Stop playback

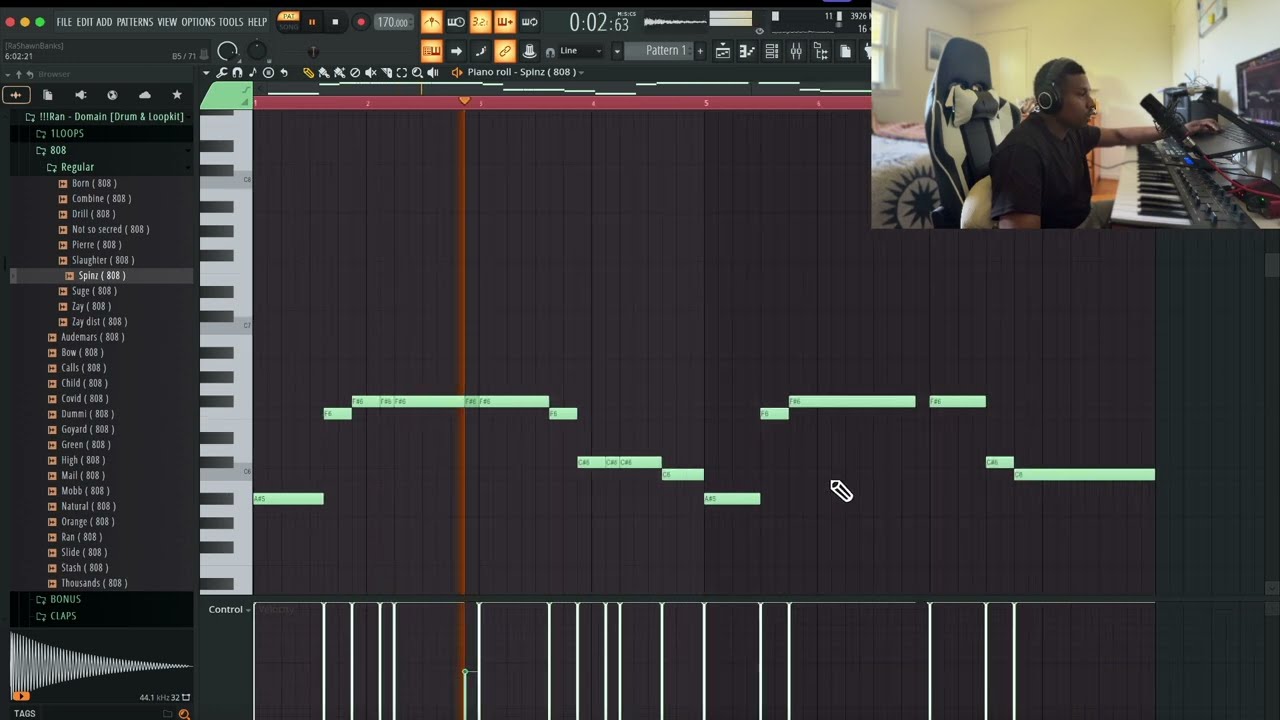pos(335,22)
